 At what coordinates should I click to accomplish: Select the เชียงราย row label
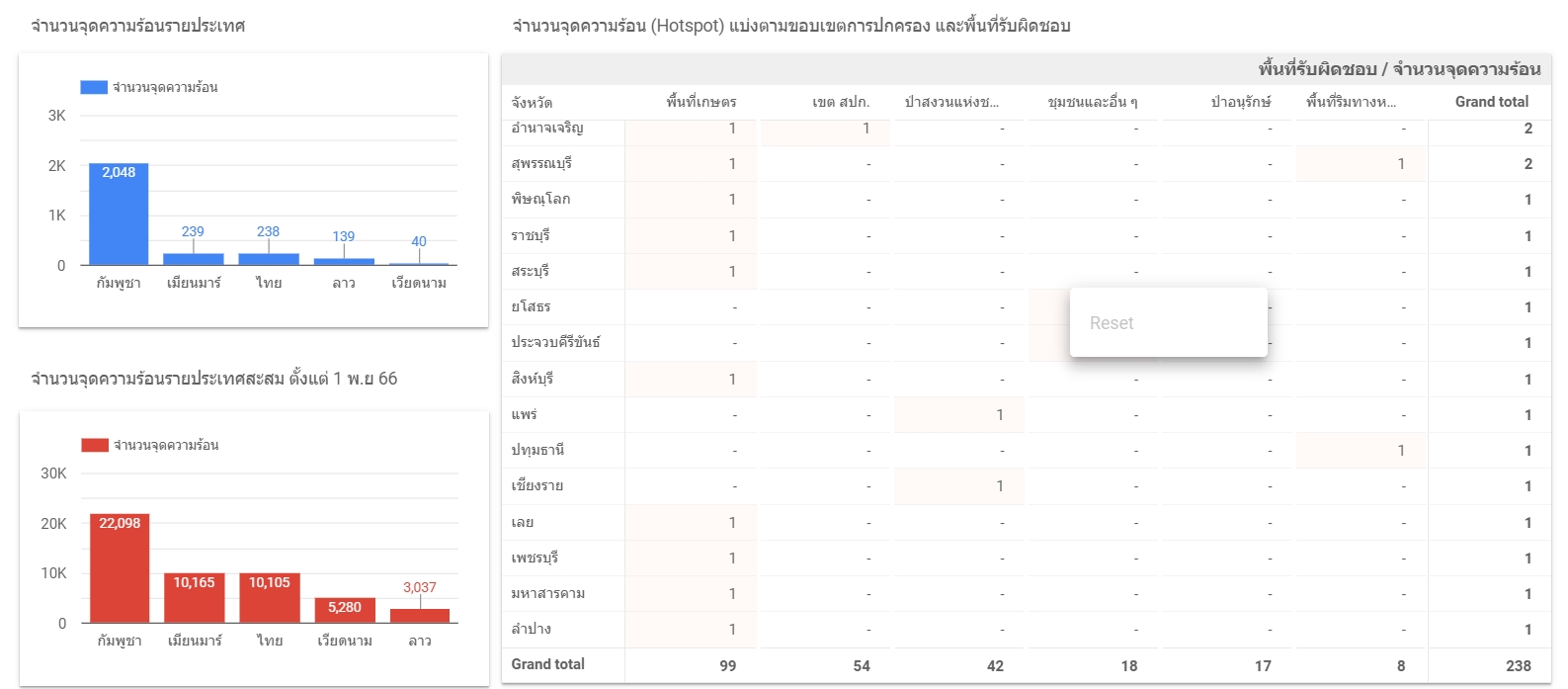[x=536, y=485]
